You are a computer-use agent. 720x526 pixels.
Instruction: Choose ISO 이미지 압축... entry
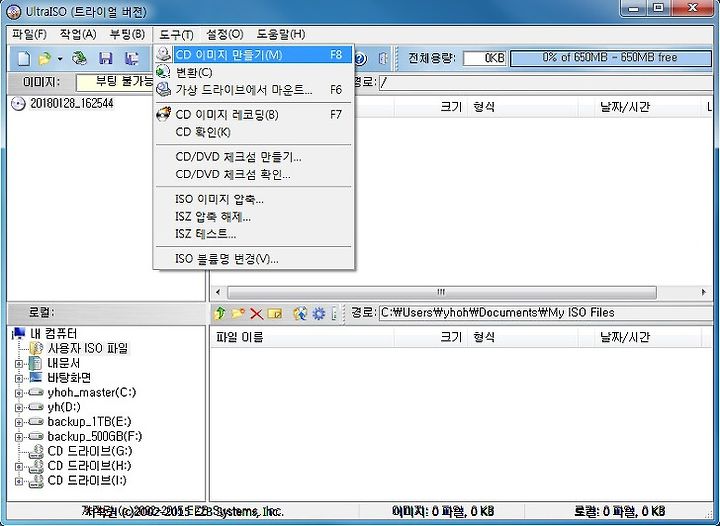(254, 199)
